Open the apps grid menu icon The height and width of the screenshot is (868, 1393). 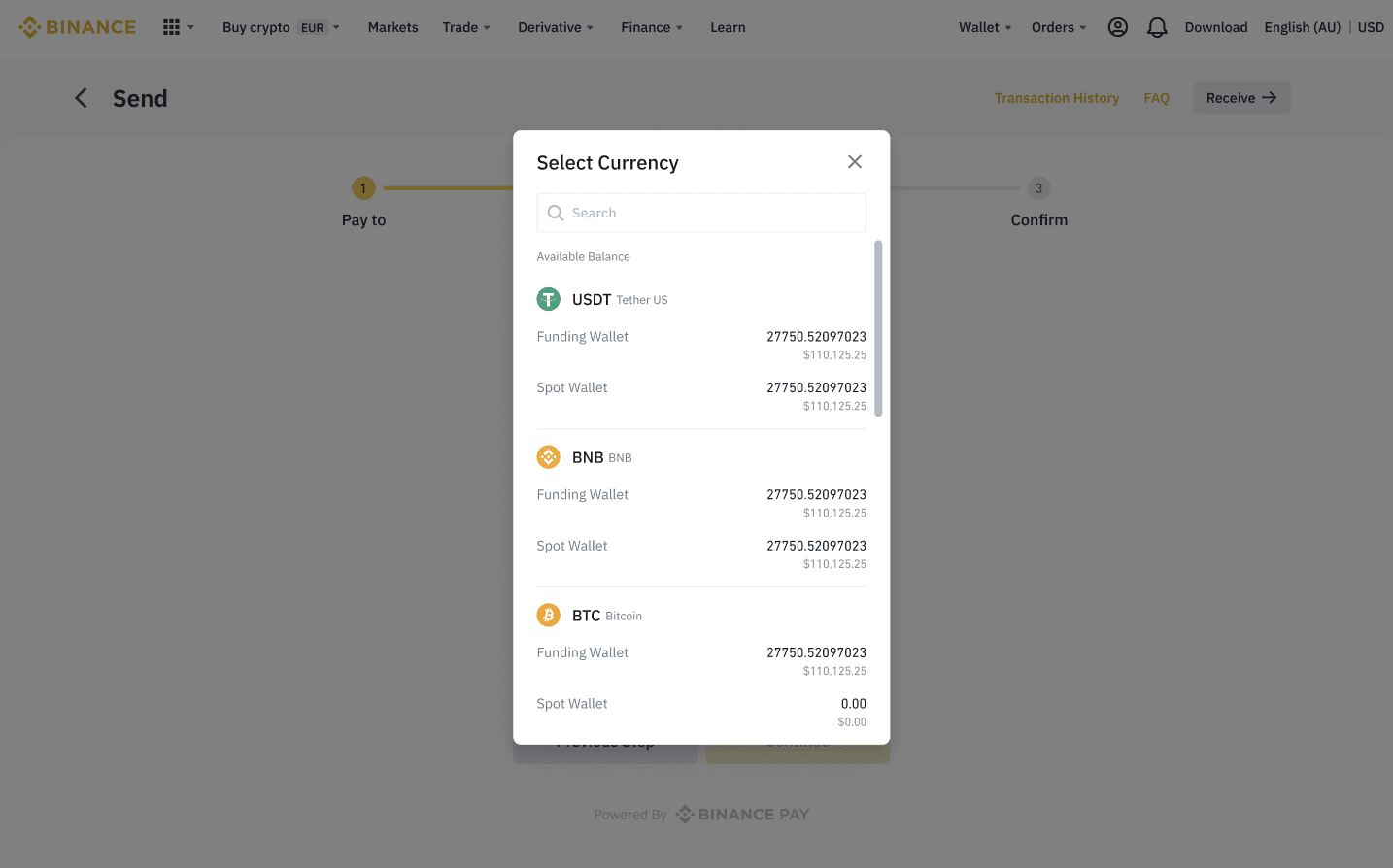[x=171, y=27]
